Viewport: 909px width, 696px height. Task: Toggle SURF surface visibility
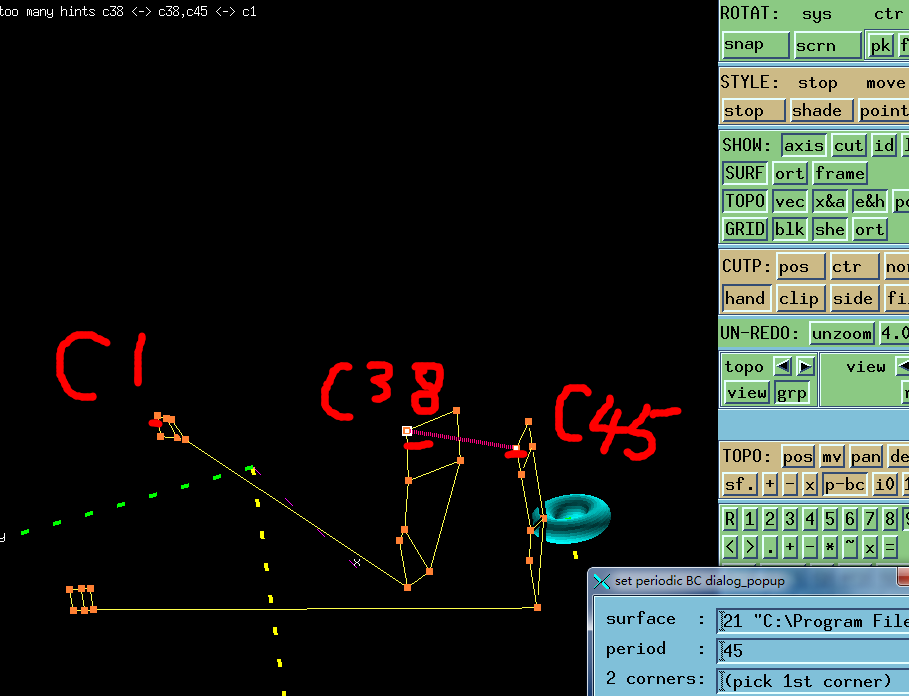tap(745, 173)
